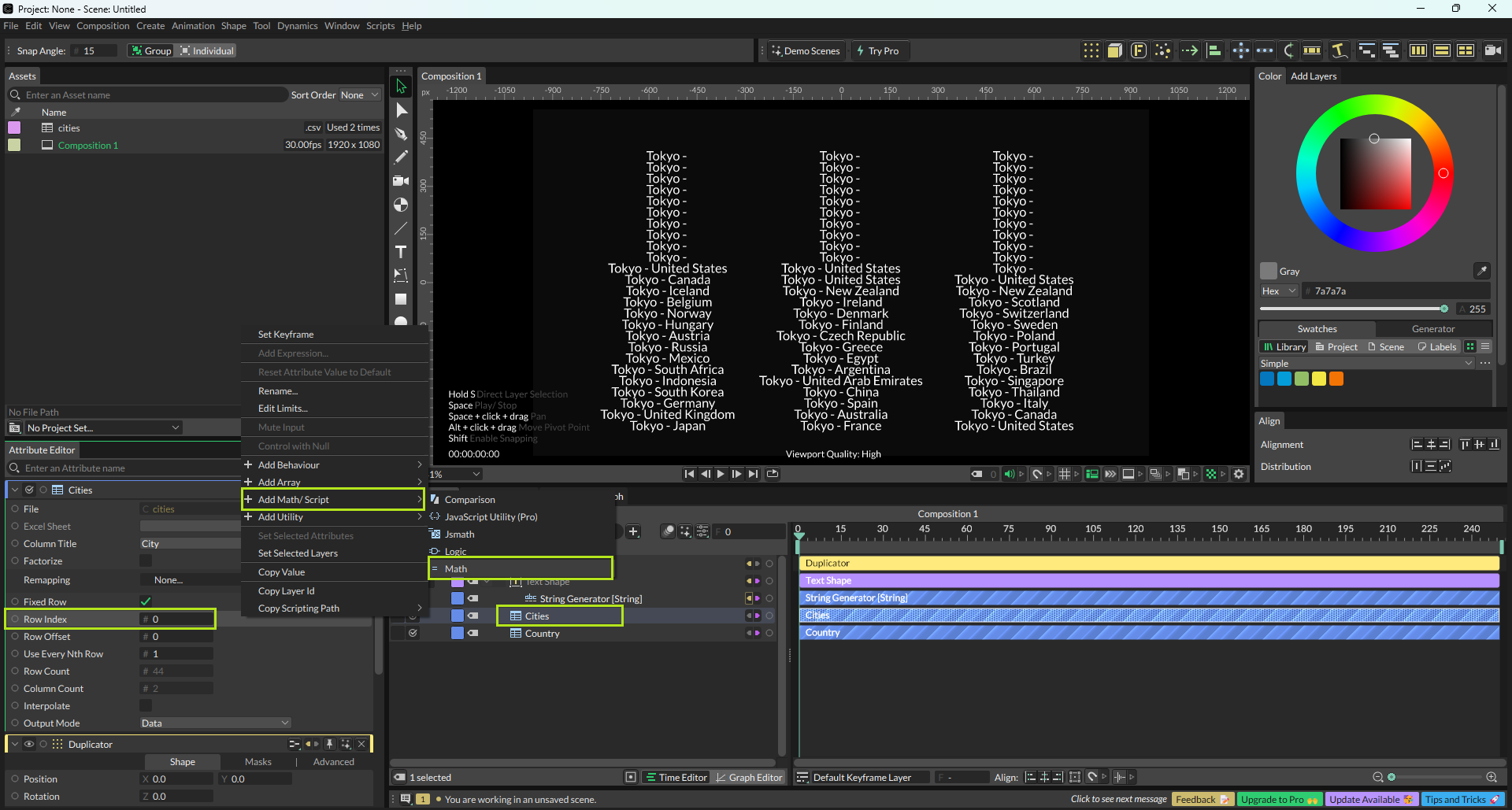Click the color eyedropper icon
The height and width of the screenshot is (810, 1512).
point(1481,271)
